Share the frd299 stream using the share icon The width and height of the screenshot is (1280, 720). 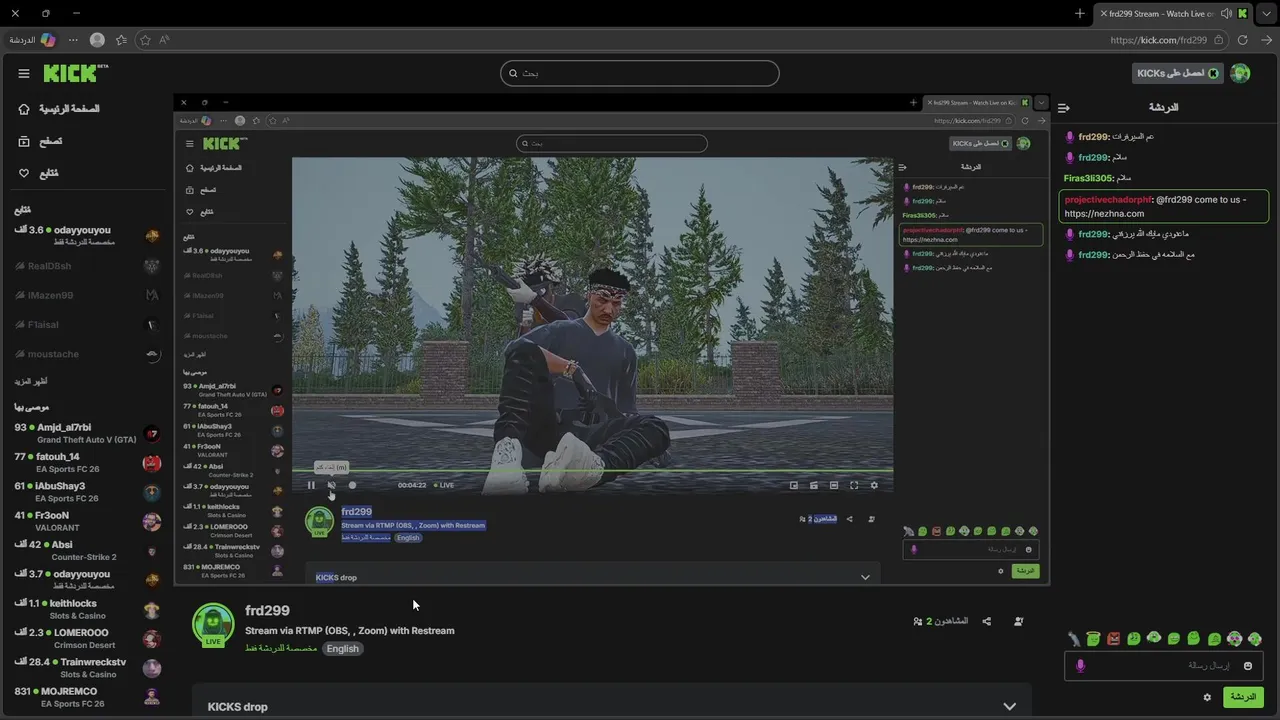pos(987,621)
